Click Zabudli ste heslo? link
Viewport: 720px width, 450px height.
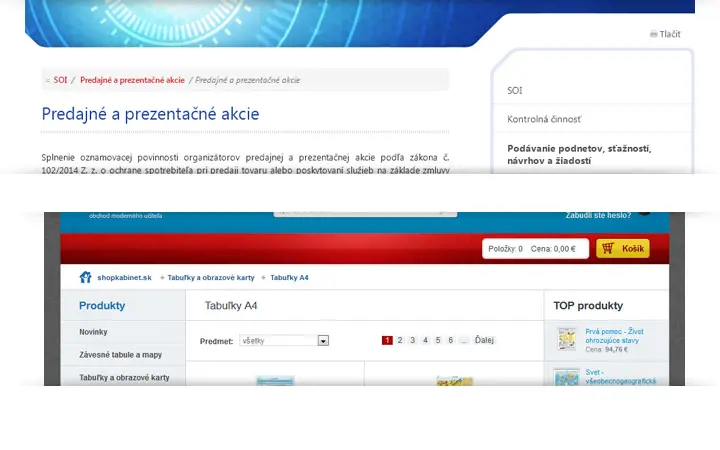(x=598, y=215)
